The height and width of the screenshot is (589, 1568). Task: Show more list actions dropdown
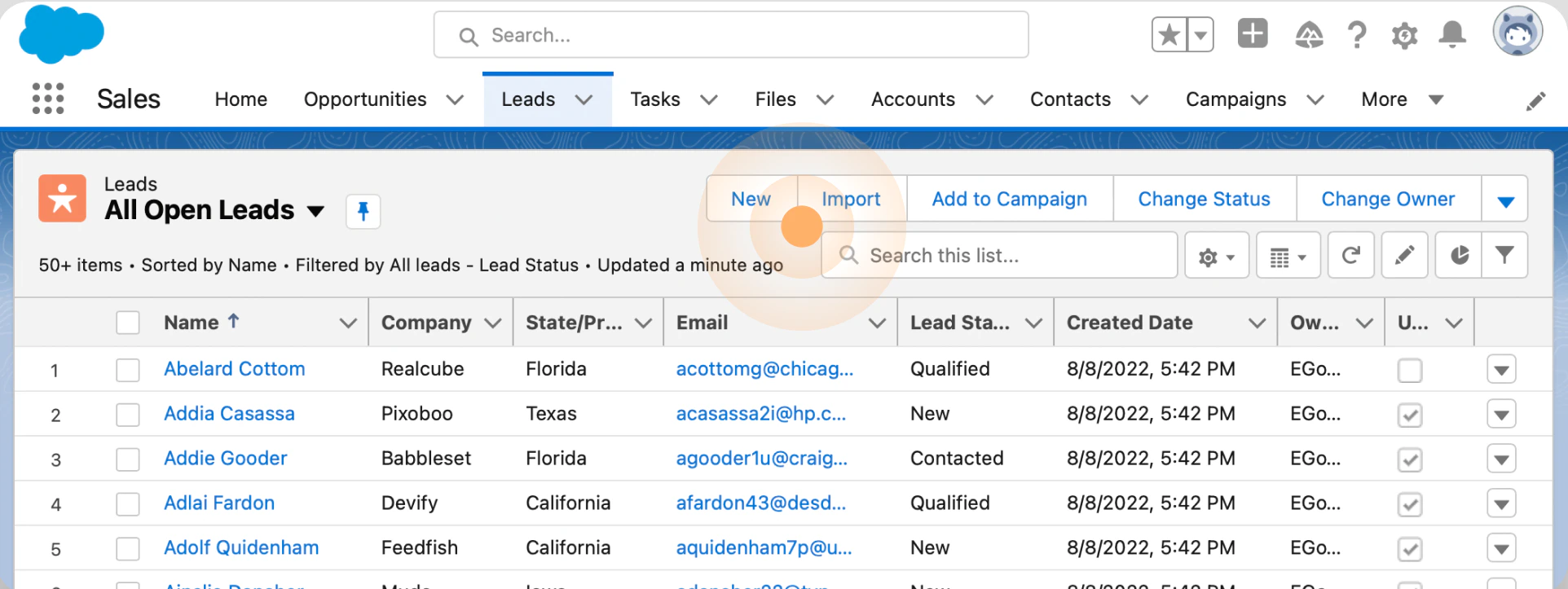pos(1505,200)
